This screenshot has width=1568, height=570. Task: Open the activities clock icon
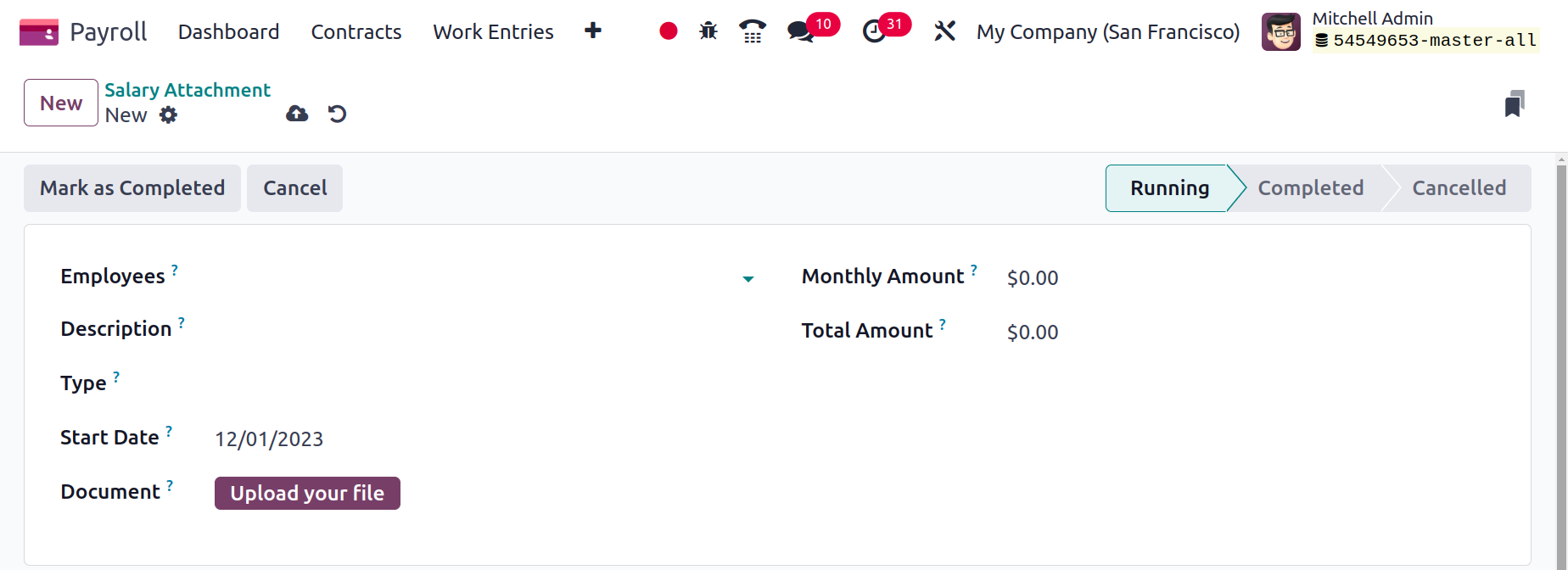pos(874,32)
